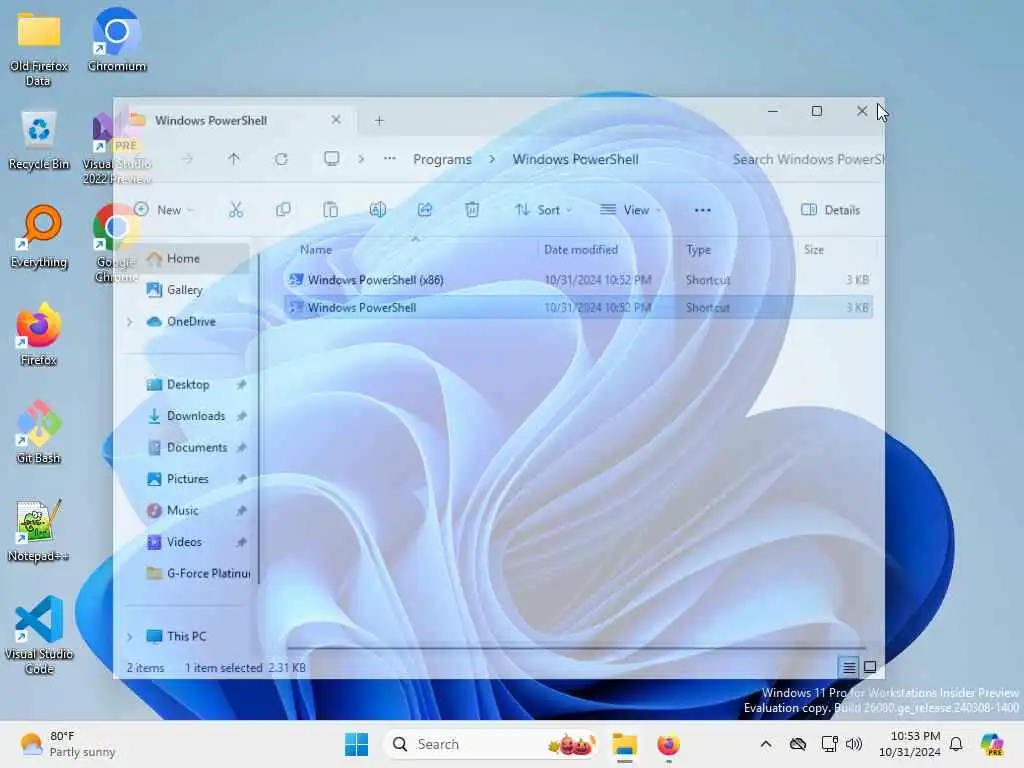The image size is (1024, 768).
Task: Open the New dropdown menu
Action: pyautogui.click(x=163, y=210)
